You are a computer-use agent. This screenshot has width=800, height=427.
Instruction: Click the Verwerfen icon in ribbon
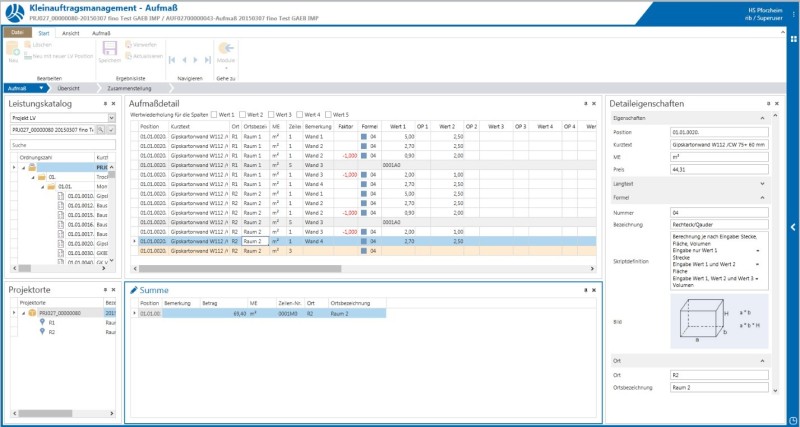pyautogui.click(x=128, y=45)
